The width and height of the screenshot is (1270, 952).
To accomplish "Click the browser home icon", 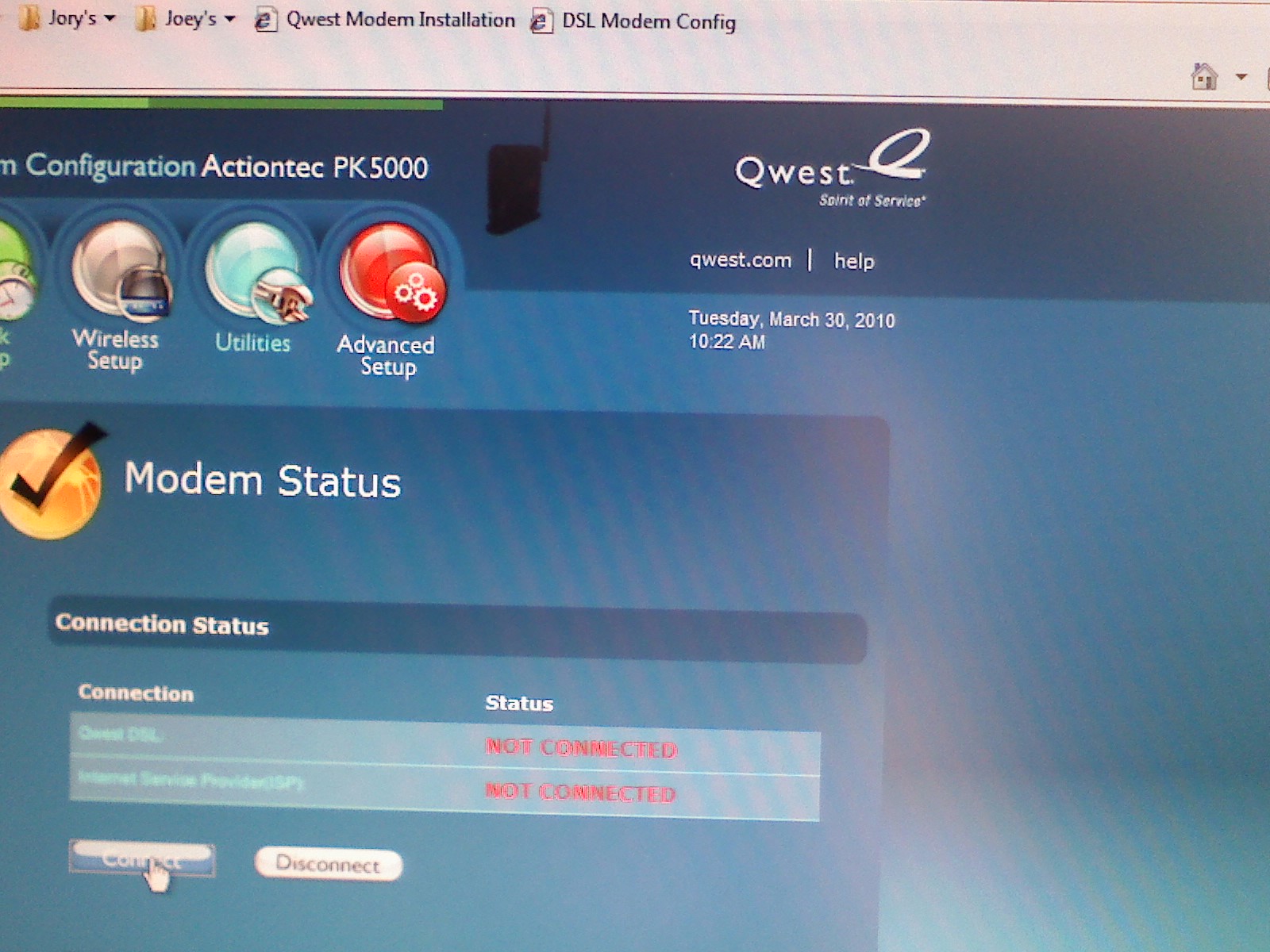I will tap(1204, 77).
